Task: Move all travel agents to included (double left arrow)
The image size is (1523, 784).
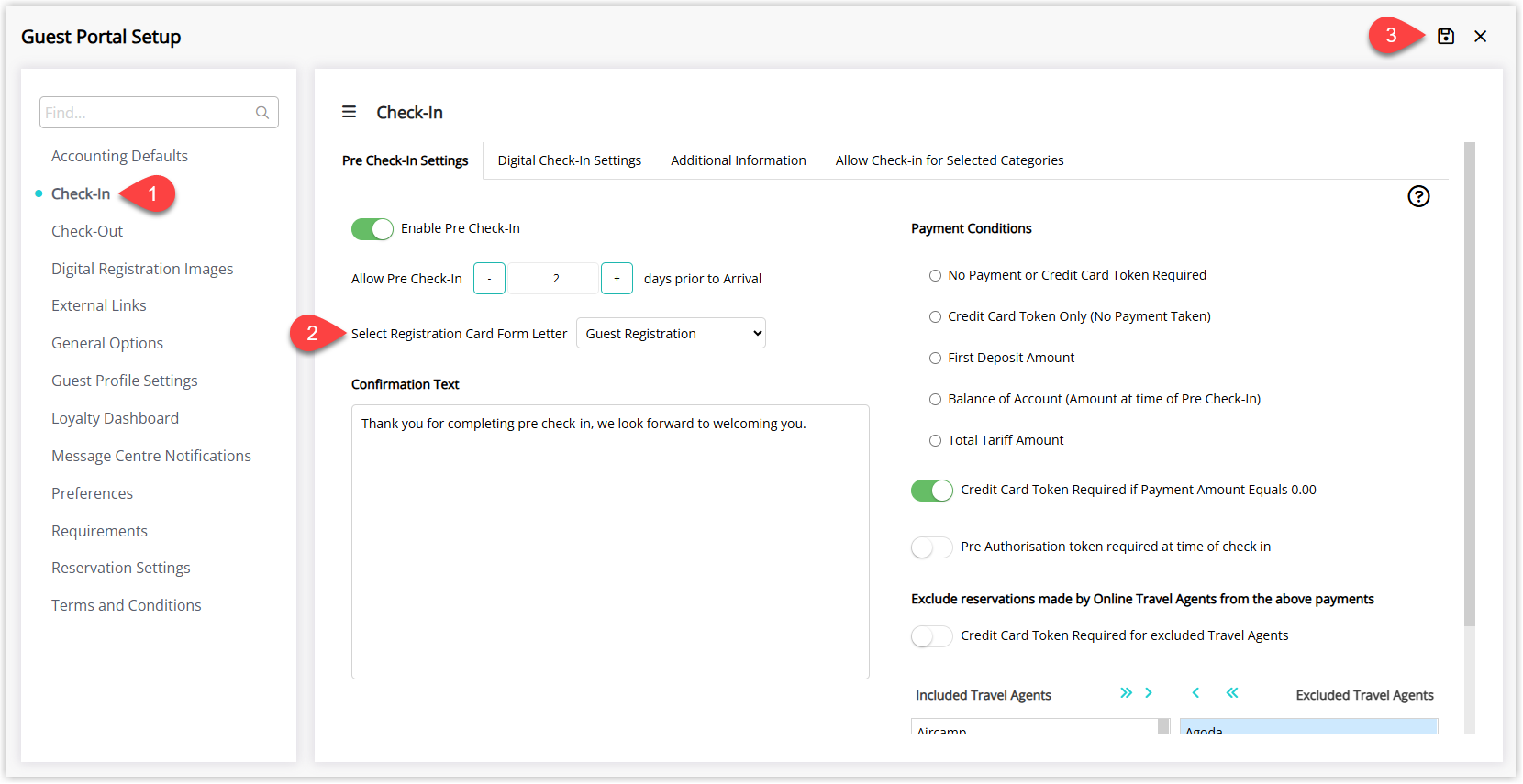Action: click(x=1232, y=693)
